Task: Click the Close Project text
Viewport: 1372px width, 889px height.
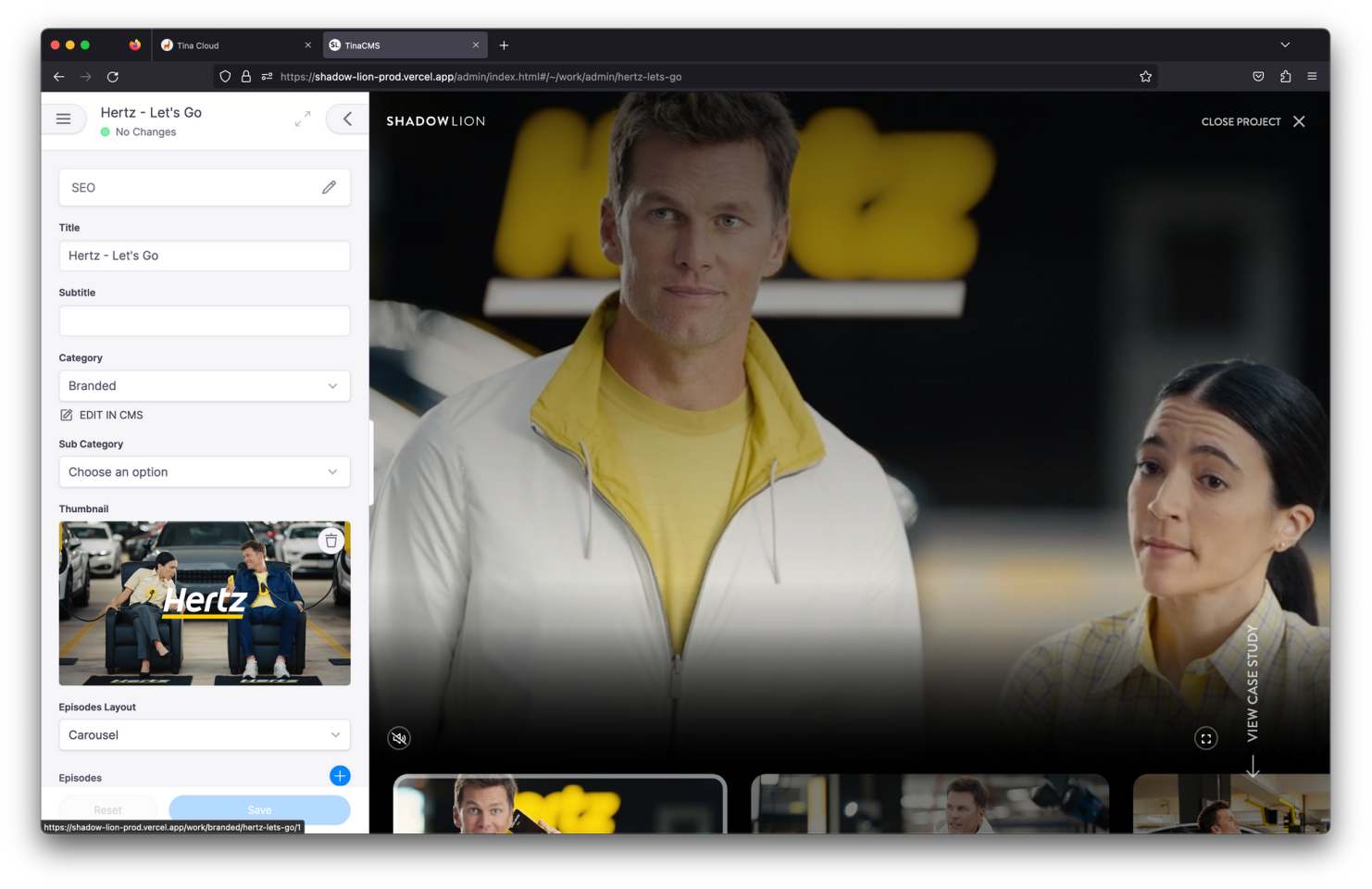Action: click(1241, 121)
